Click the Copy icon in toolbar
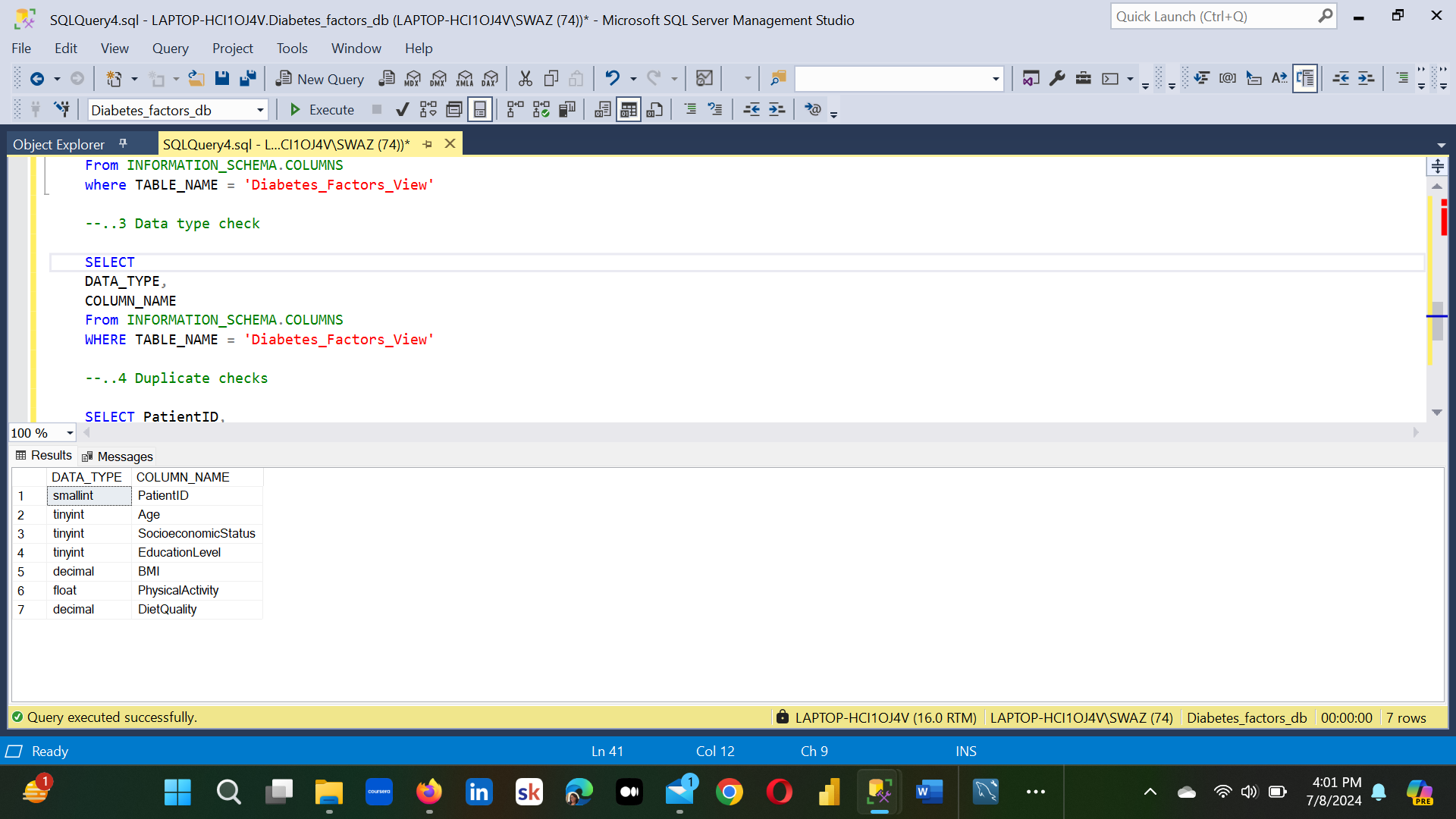Viewport: 1456px width, 819px height. click(x=551, y=78)
